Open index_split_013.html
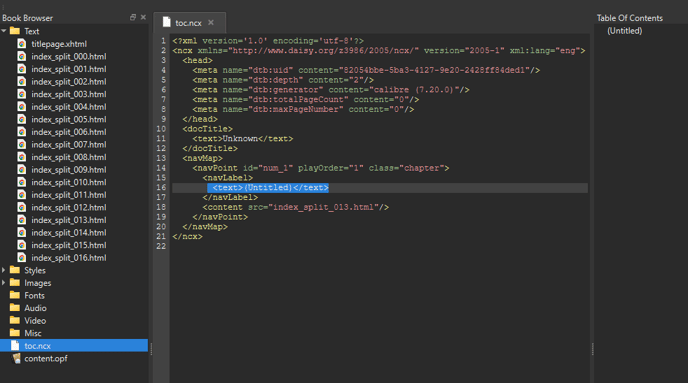 68,220
